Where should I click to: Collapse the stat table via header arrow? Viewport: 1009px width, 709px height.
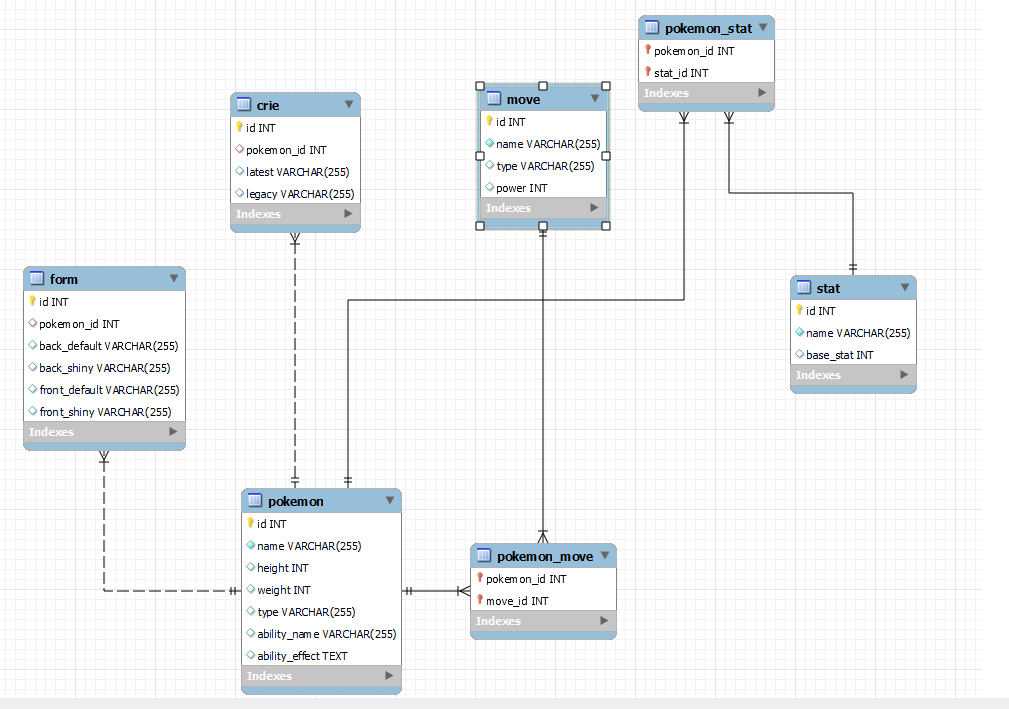[x=905, y=287]
